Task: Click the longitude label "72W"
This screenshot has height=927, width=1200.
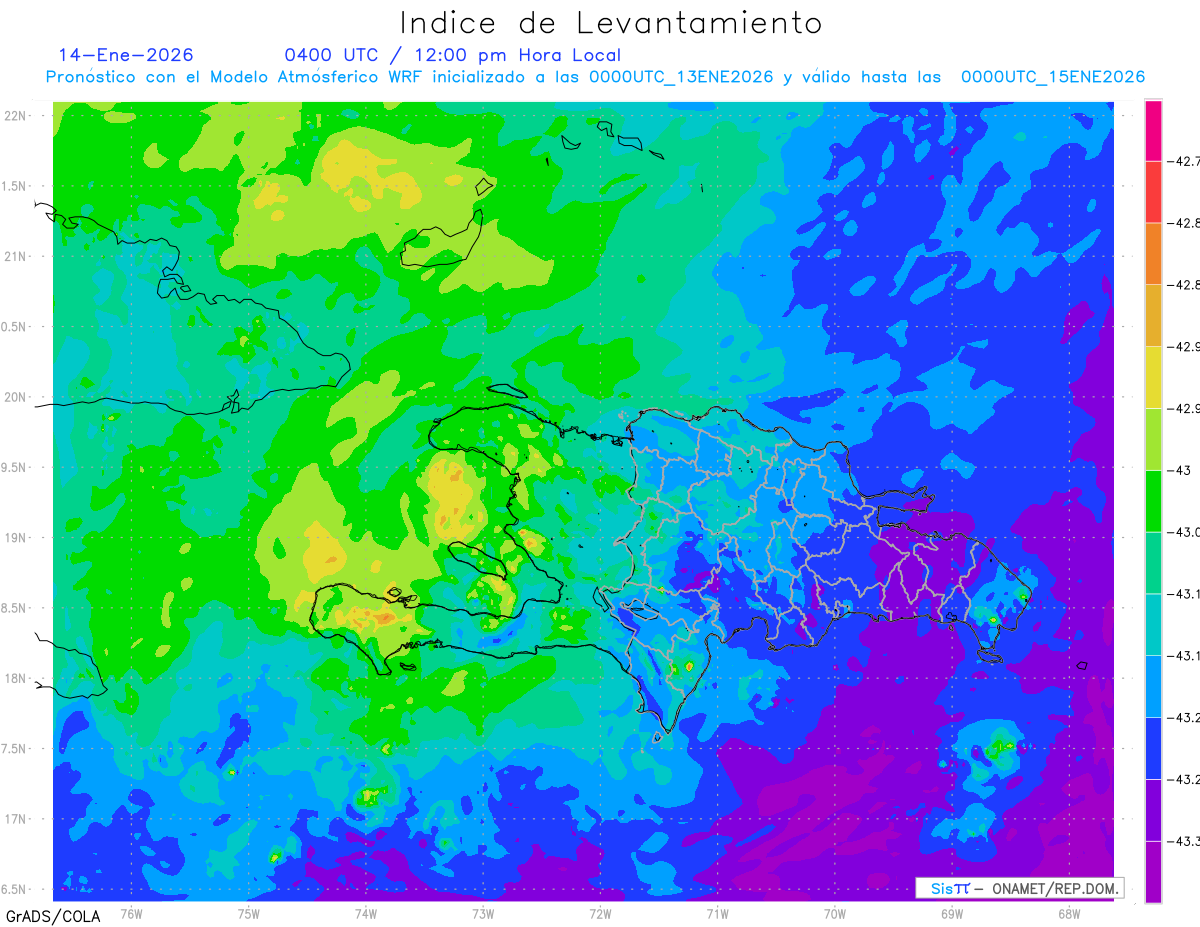Action: click(x=600, y=914)
